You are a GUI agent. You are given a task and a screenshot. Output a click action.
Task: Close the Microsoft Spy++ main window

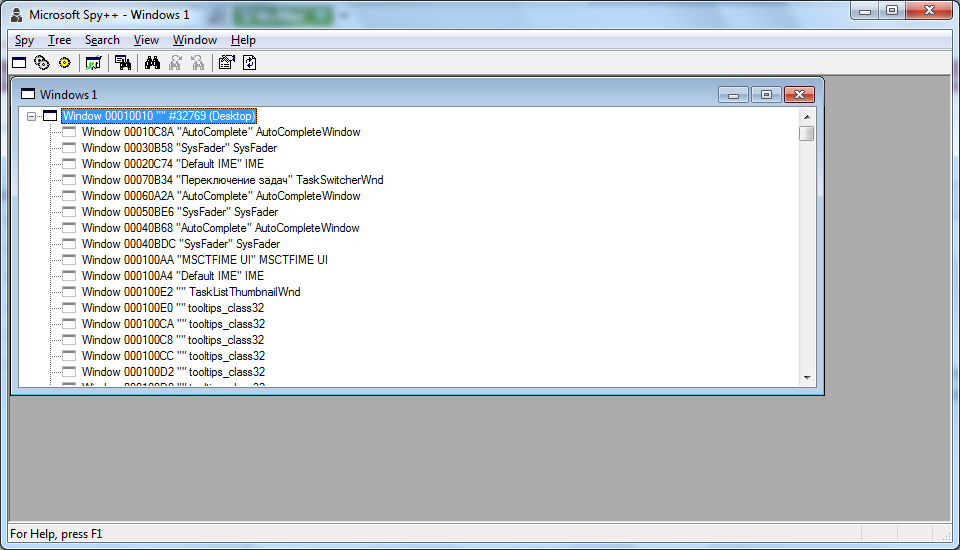[x=929, y=10]
